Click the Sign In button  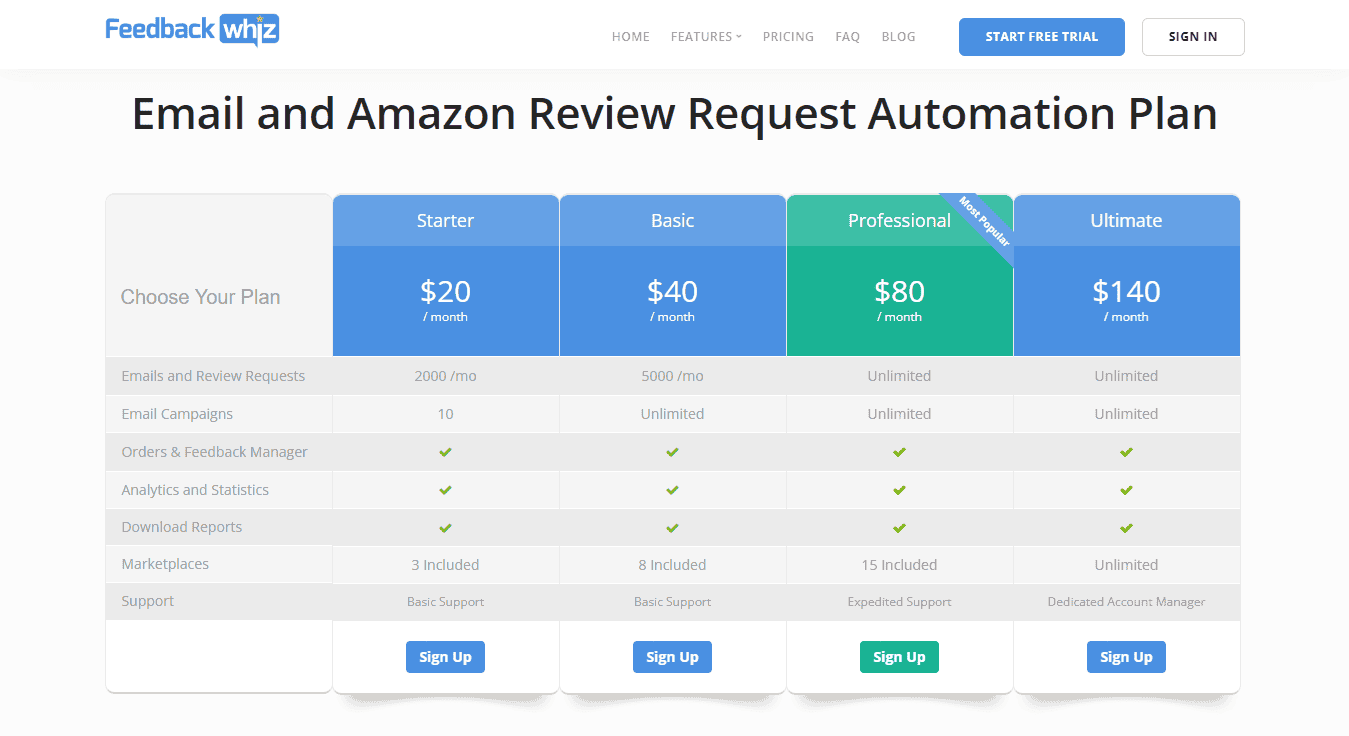1192,37
